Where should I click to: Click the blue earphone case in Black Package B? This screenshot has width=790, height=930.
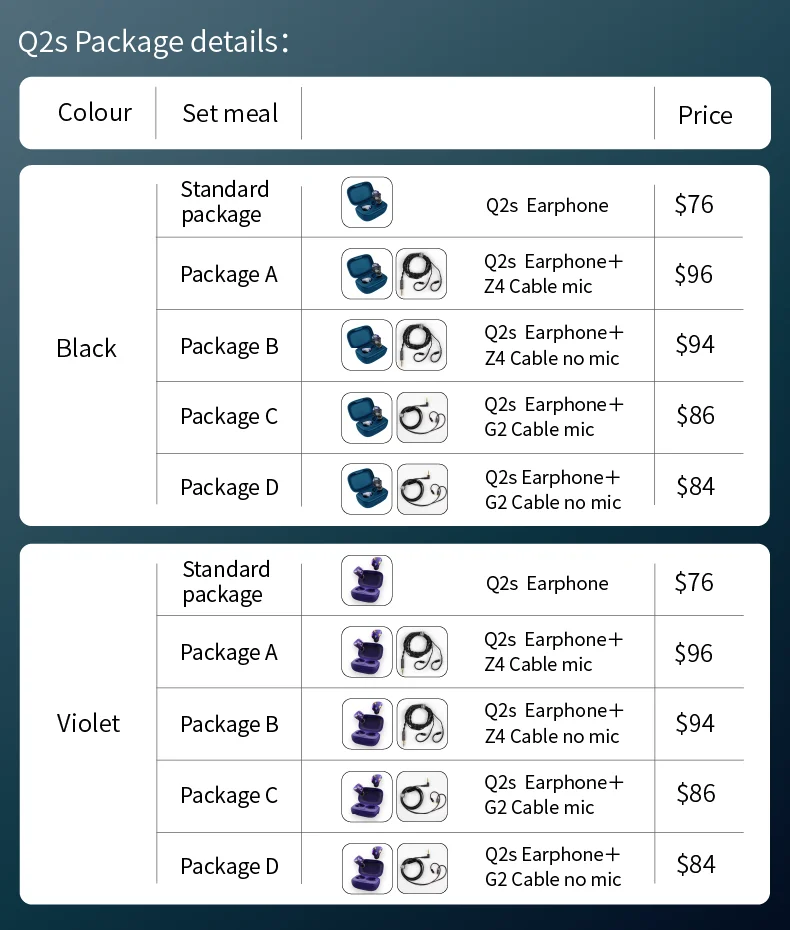coord(367,345)
